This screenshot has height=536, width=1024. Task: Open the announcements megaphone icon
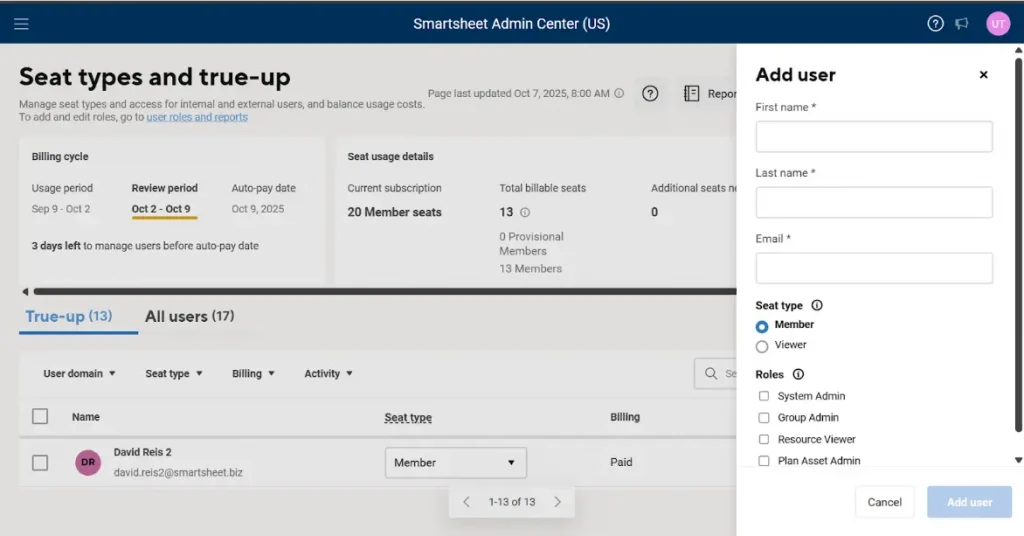(x=962, y=24)
